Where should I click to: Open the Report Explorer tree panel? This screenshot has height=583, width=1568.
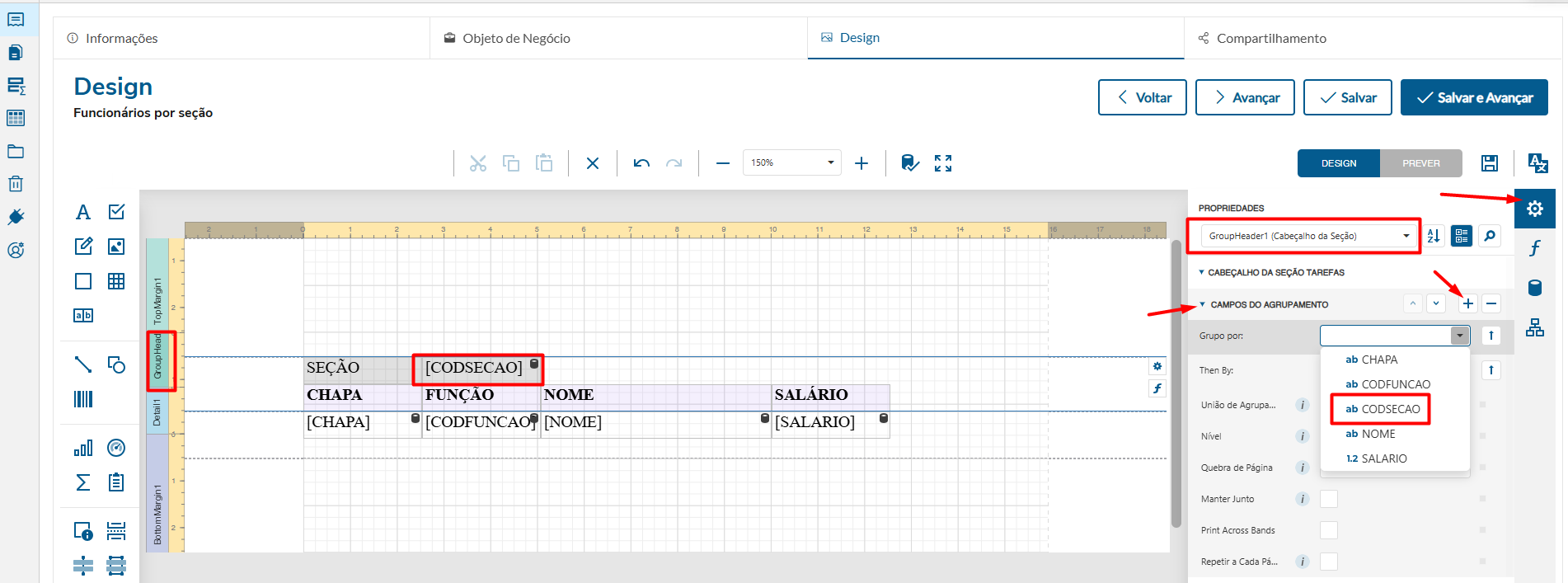pos(1535,327)
